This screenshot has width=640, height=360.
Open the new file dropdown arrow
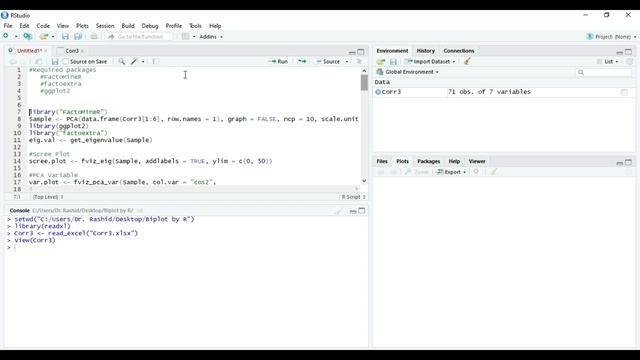[x=16, y=37]
